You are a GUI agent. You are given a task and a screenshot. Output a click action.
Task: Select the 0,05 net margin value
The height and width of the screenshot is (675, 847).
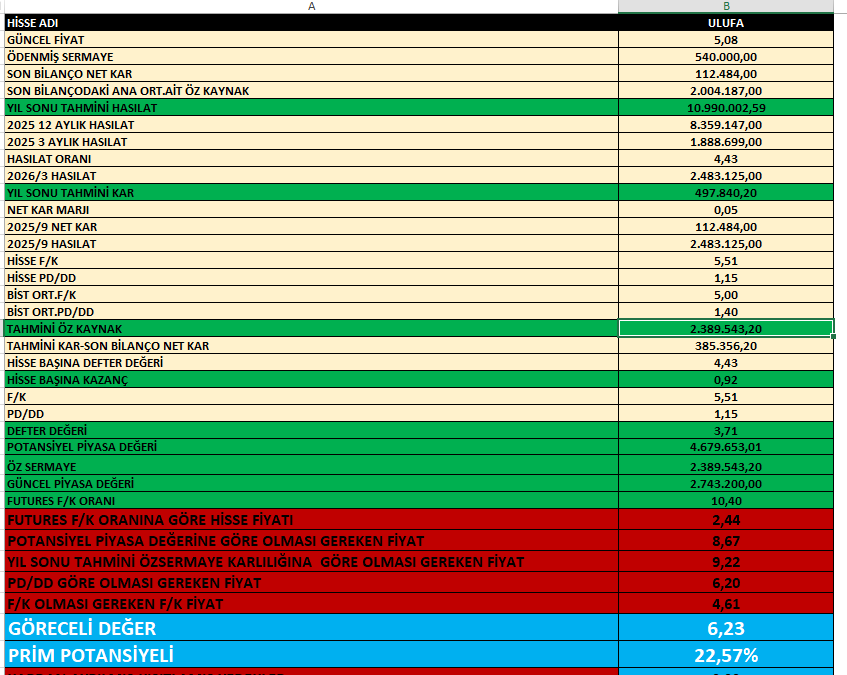tap(726, 210)
